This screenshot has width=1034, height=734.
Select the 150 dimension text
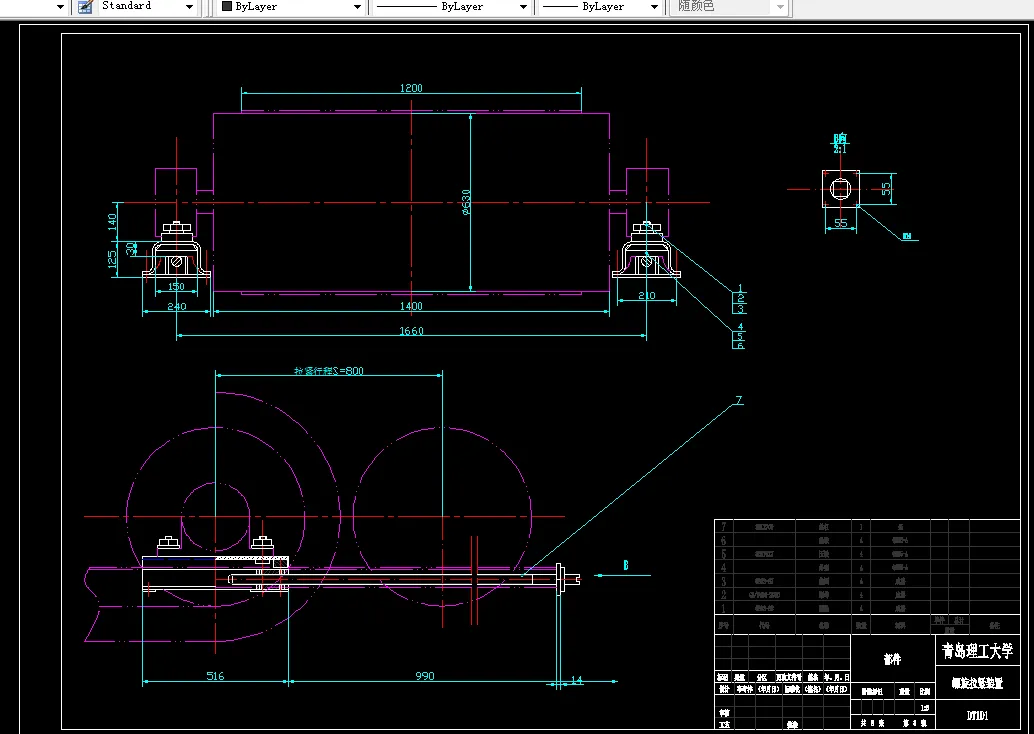pyautogui.click(x=176, y=286)
